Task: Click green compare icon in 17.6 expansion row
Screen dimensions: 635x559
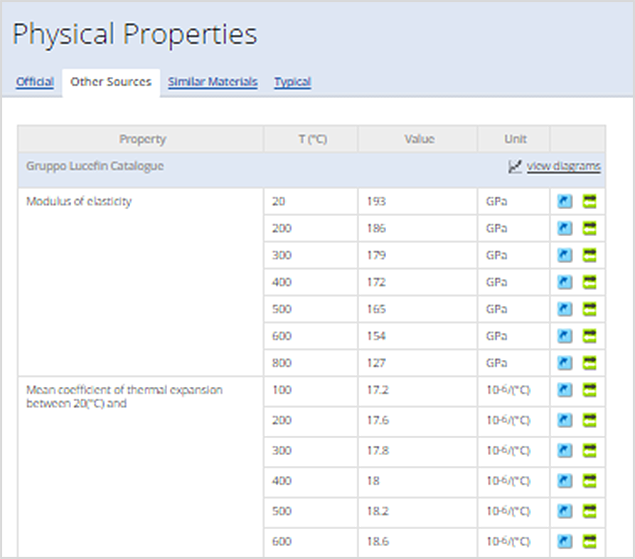Action: point(590,420)
